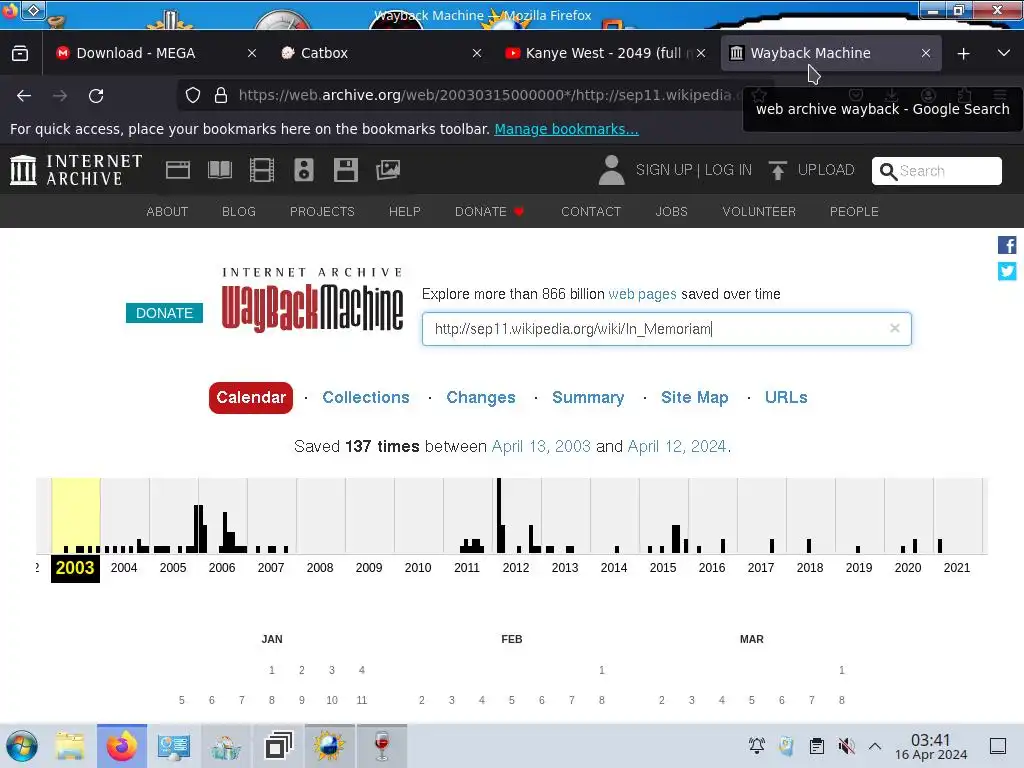Click the teal DONATE button
This screenshot has width=1024, height=768.
(x=164, y=313)
